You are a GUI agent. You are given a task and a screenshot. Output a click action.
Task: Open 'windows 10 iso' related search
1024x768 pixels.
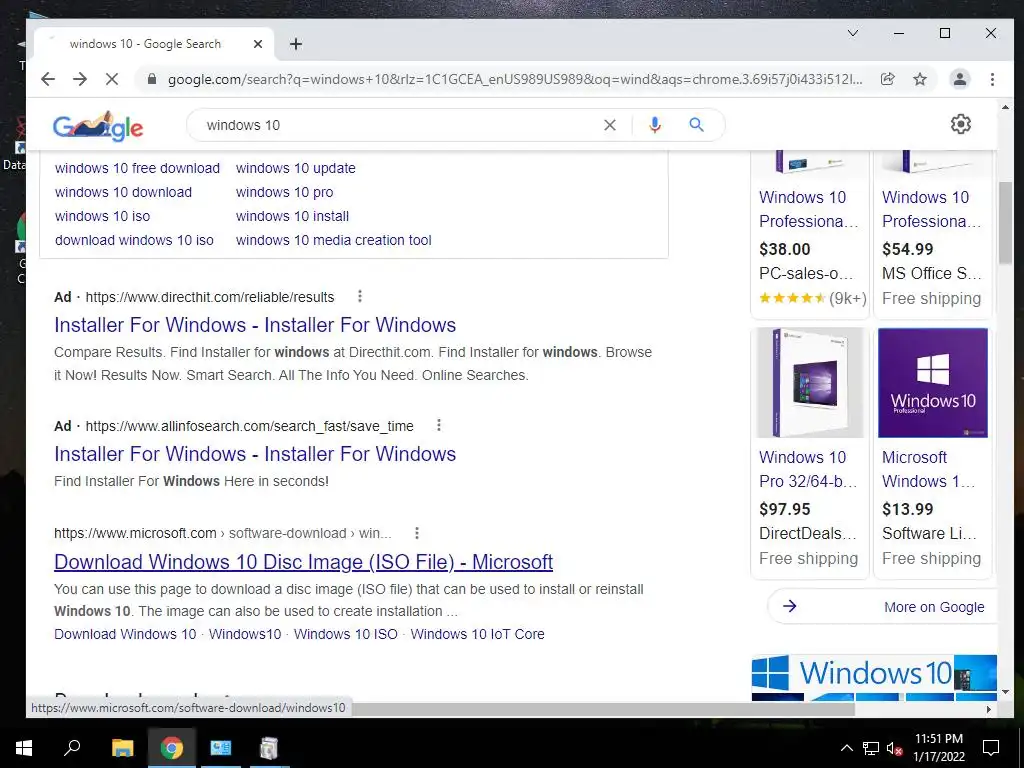[103, 216]
